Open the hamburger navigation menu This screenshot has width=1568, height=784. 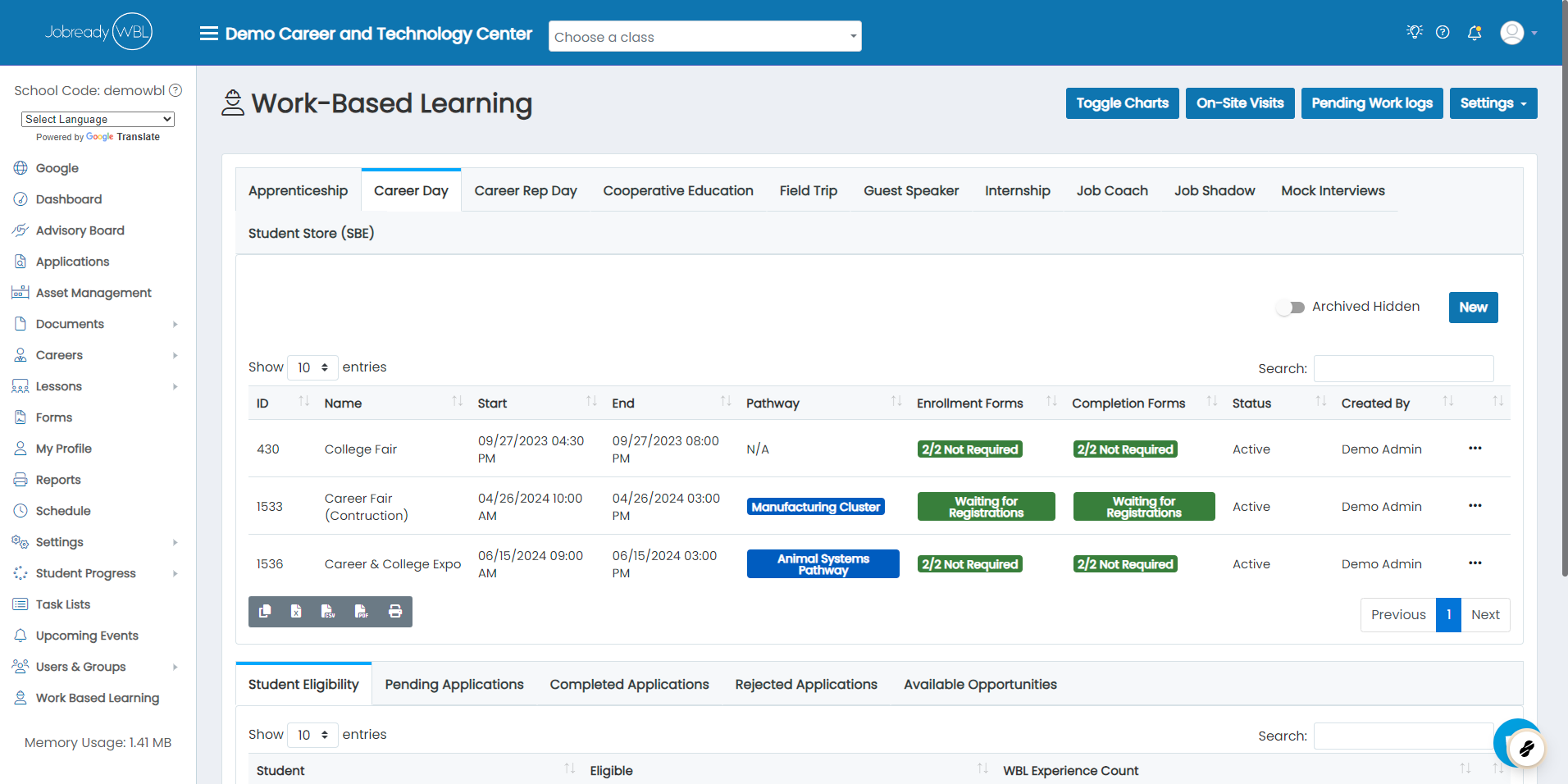(209, 34)
